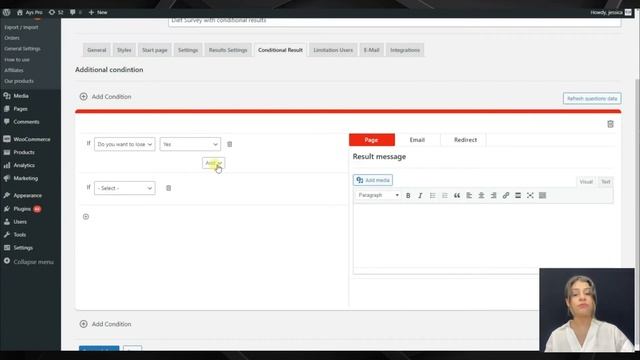Open the Howdy, jessica account menu
The height and width of the screenshot is (360, 640).
(x=611, y=12)
